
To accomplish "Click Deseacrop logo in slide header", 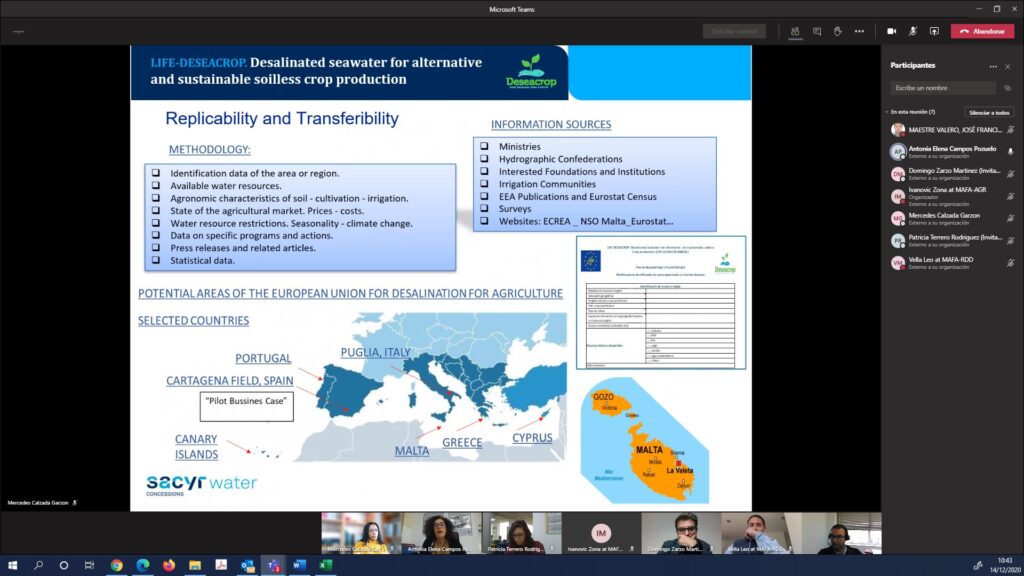I will (531, 72).
